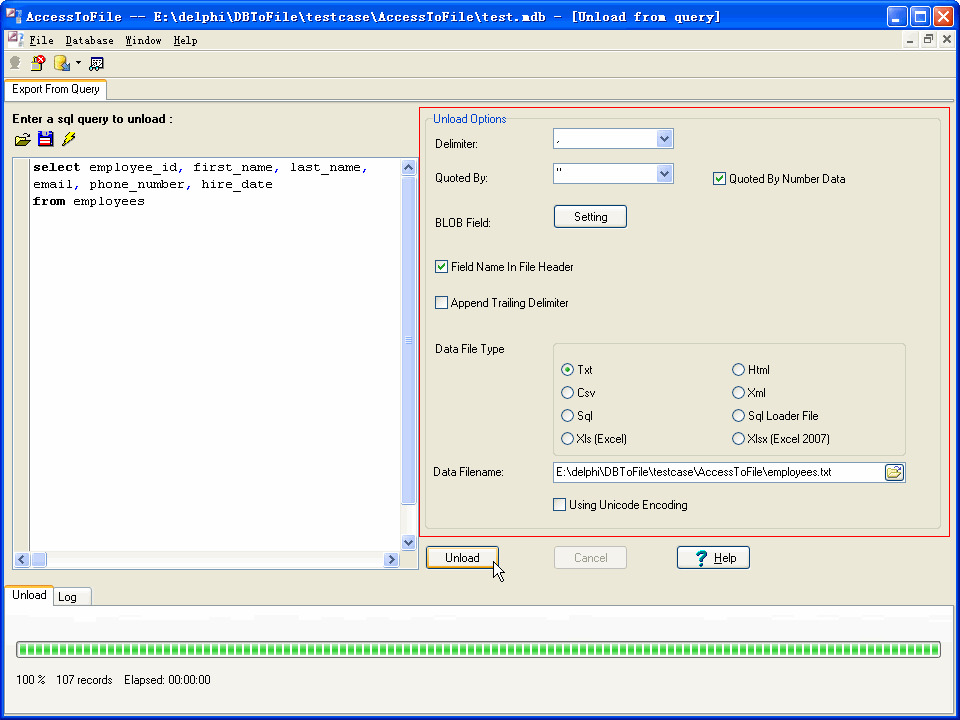Click the 'Unload Options' group label
Image resolution: width=960 pixels, height=720 pixels.
470,119
